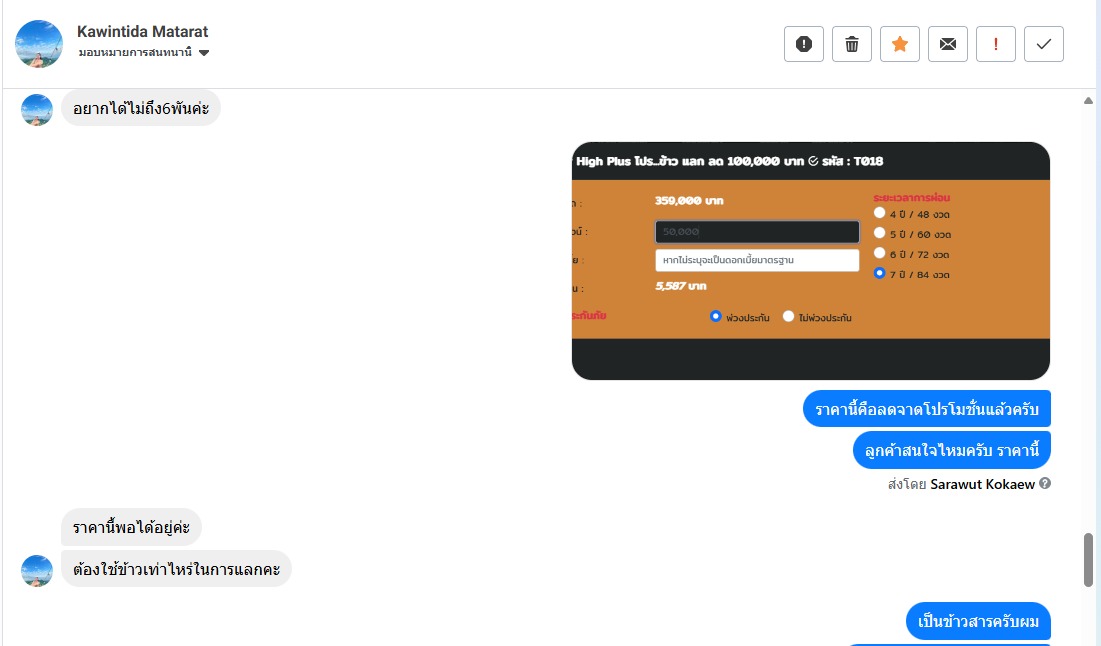
Task: Click the help icon beside Sarawut Kokaew
Action: [x=1045, y=483]
